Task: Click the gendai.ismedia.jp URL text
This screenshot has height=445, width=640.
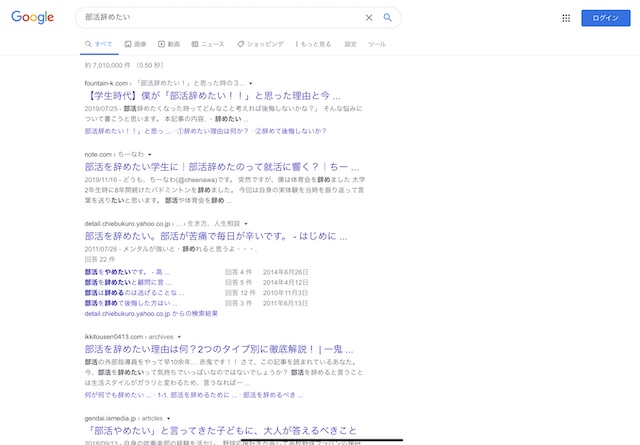Action: coord(110,418)
